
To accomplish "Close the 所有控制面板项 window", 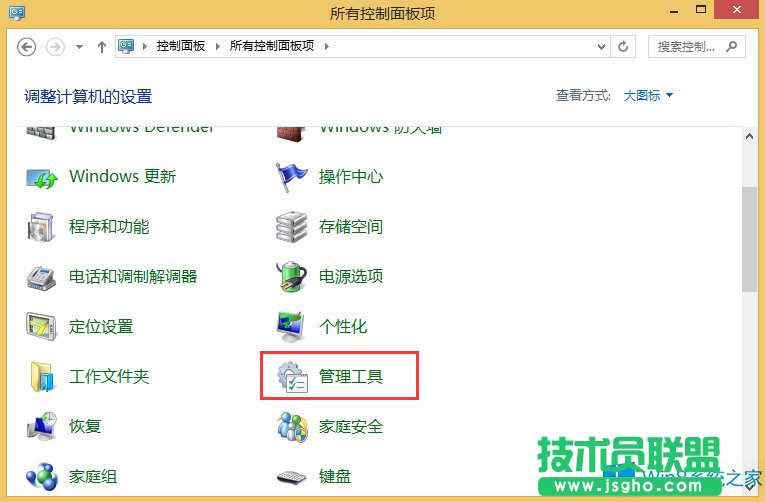I will pyautogui.click(x=737, y=9).
